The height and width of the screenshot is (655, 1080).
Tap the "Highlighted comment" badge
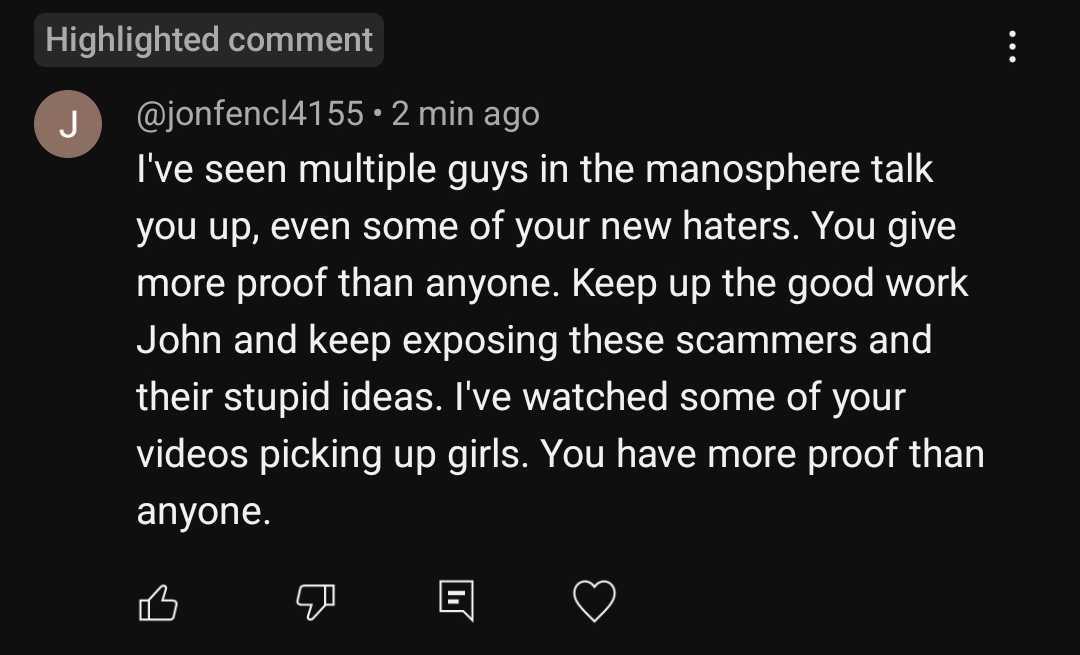click(x=209, y=40)
